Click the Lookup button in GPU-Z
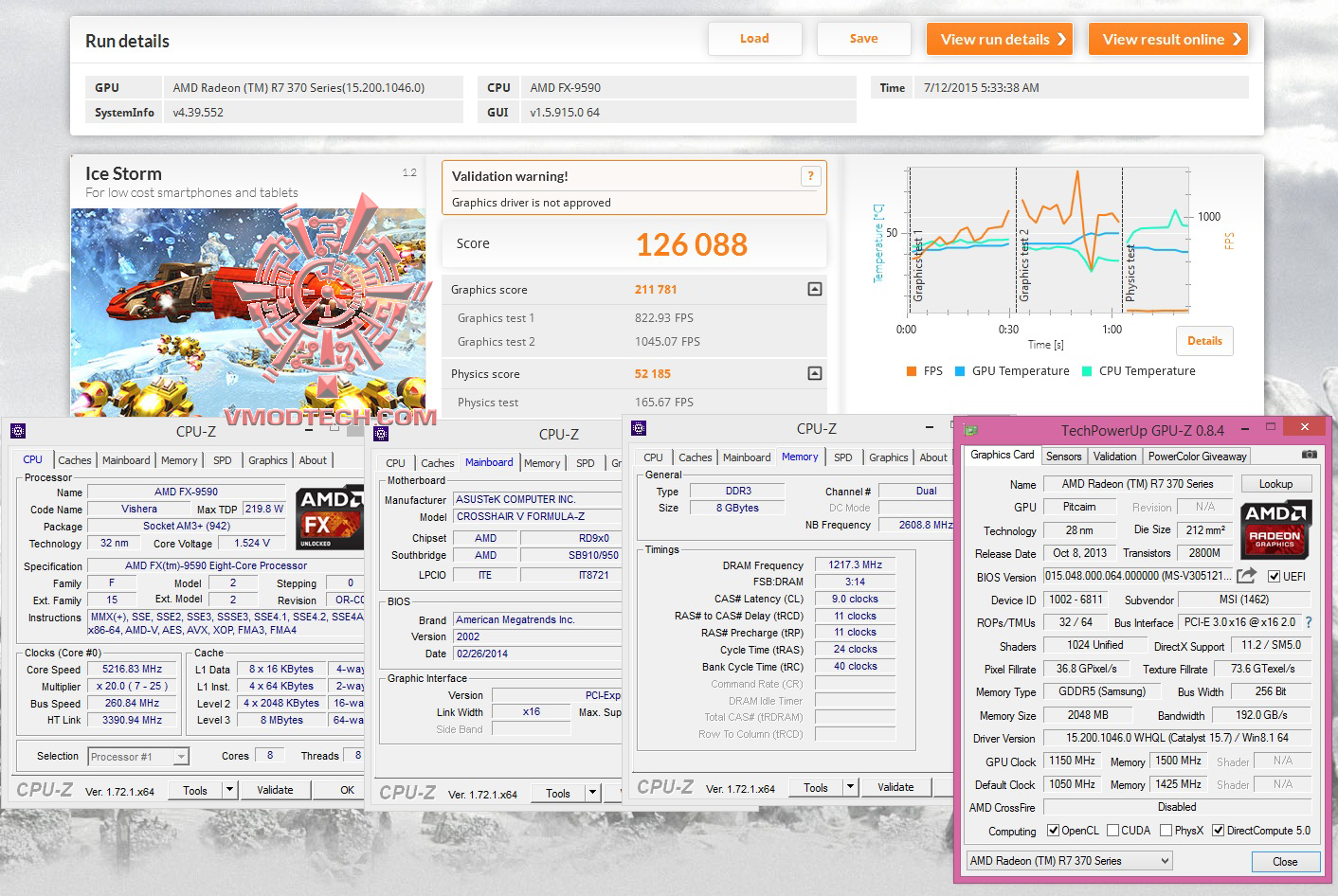 click(x=1275, y=484)
